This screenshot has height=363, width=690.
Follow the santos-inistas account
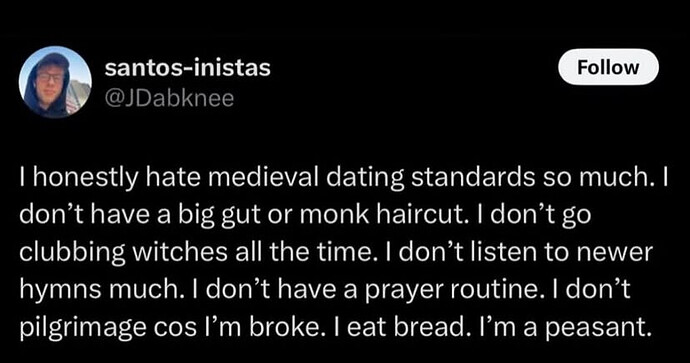point(608,67)
